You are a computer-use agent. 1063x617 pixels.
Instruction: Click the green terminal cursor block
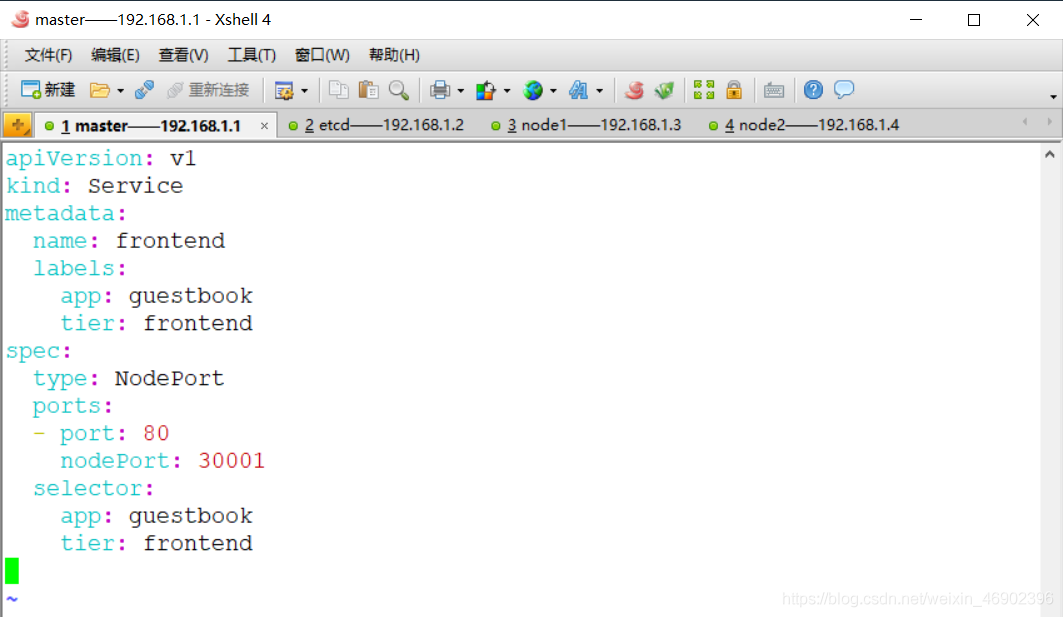(x=12, y=571)
